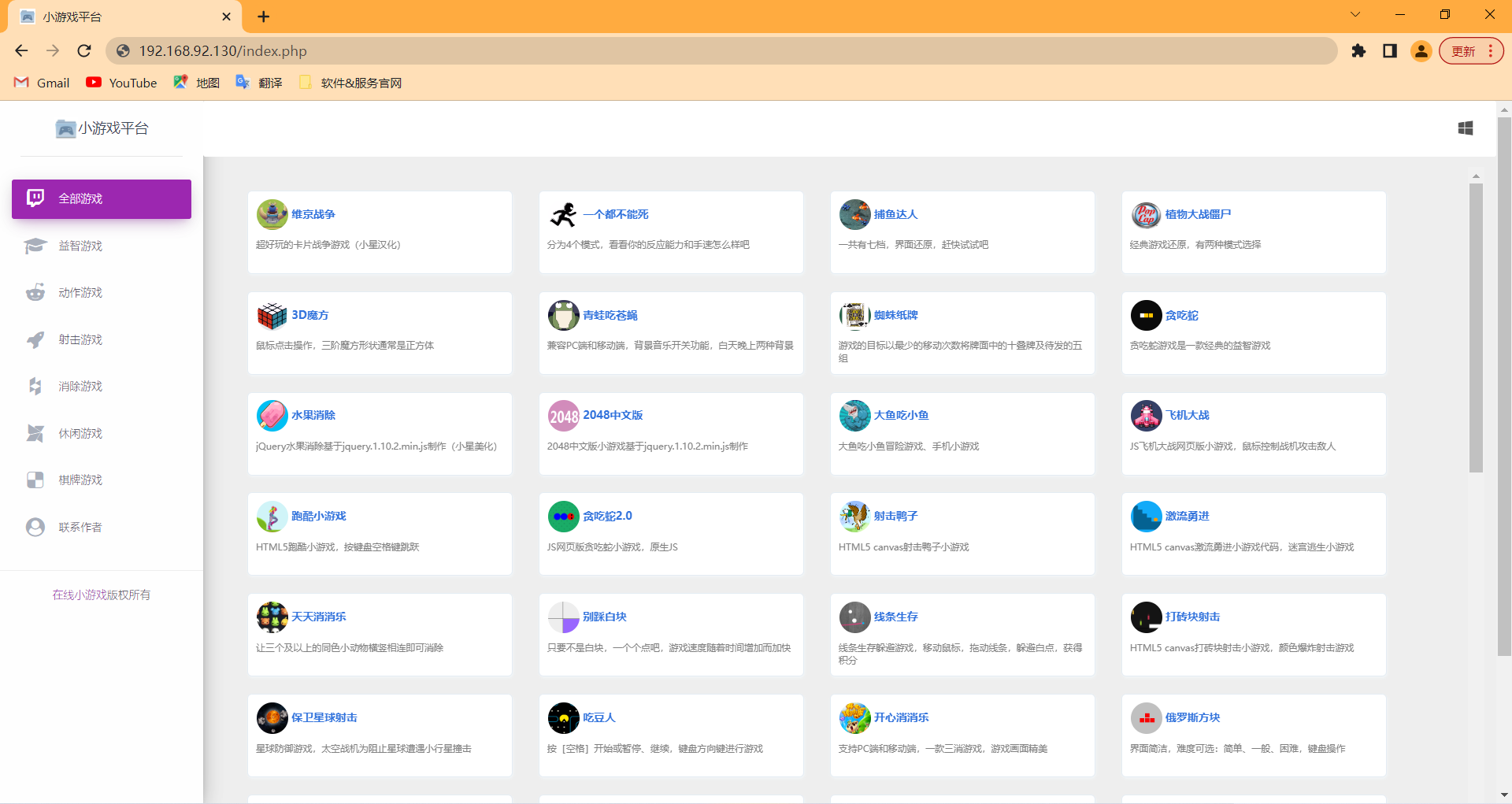Open the grey 线条生存 icon
The image size is (1512, 804).
[854, 617]
